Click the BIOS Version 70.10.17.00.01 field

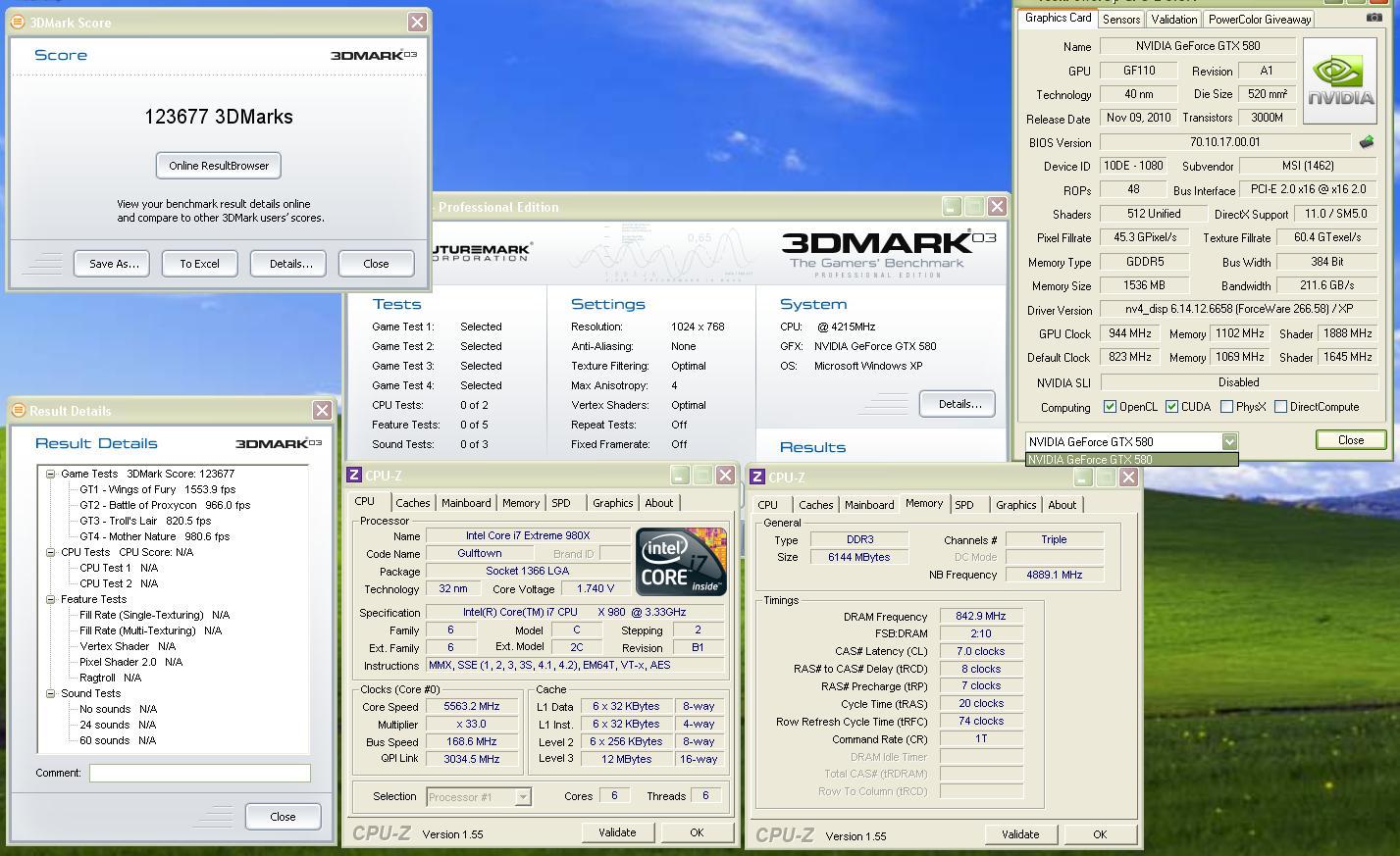click(x=1225, y=142)
